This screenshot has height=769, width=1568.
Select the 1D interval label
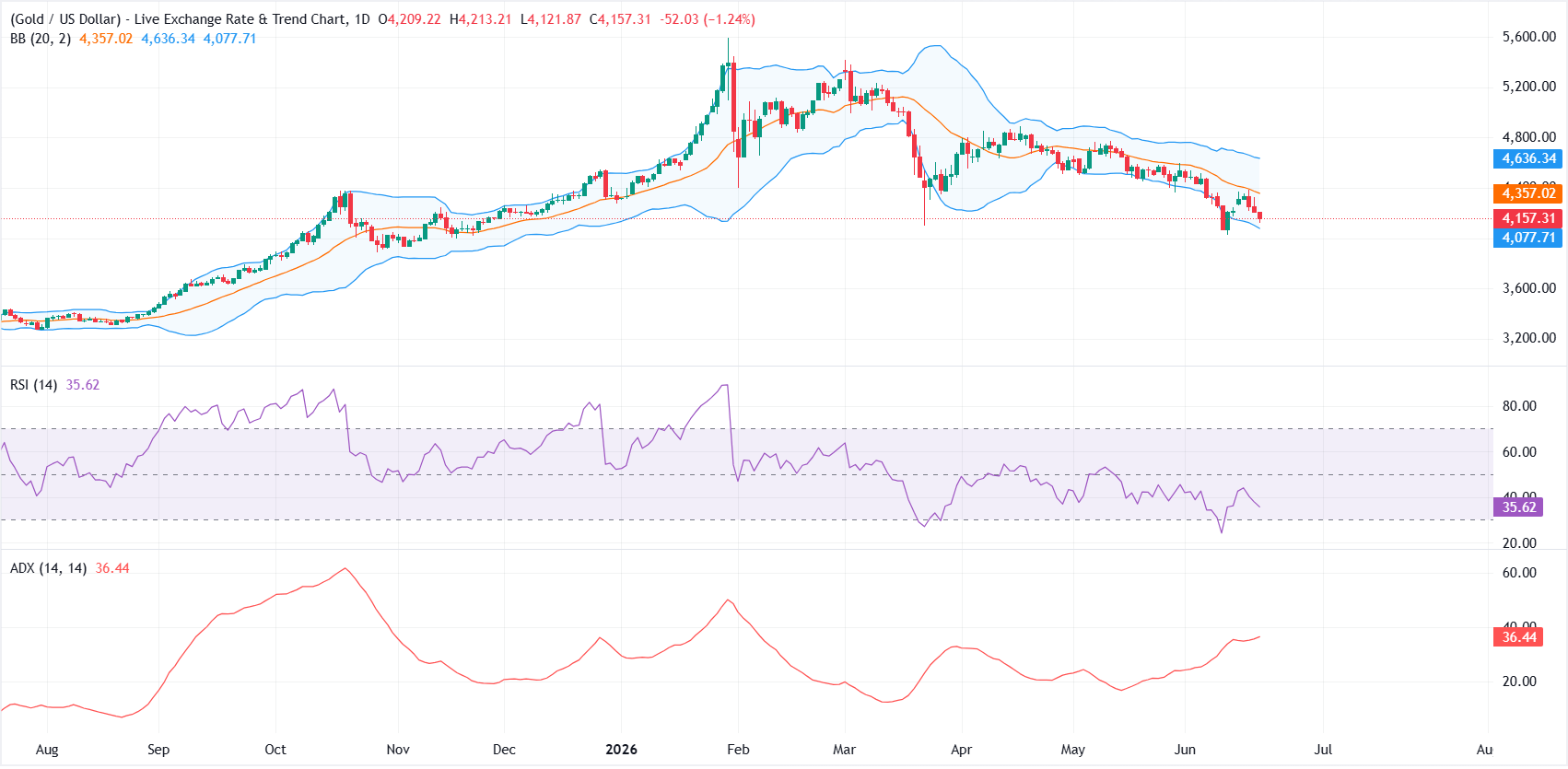click(x=361, y=19)
